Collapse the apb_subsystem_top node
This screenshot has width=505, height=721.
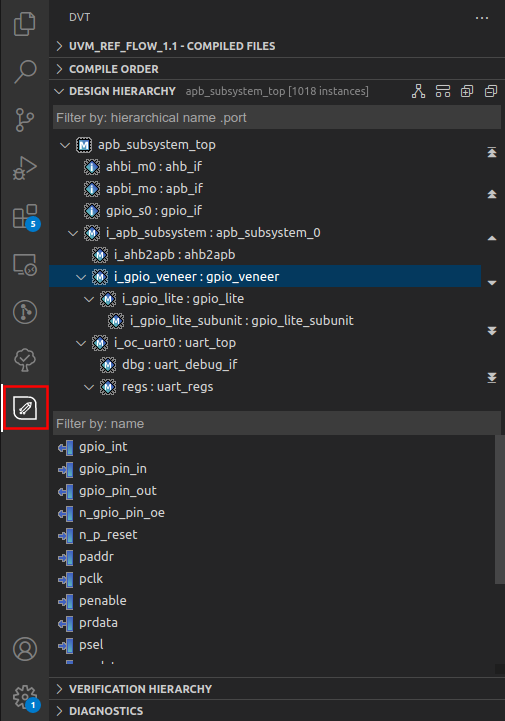pos(65,145)
